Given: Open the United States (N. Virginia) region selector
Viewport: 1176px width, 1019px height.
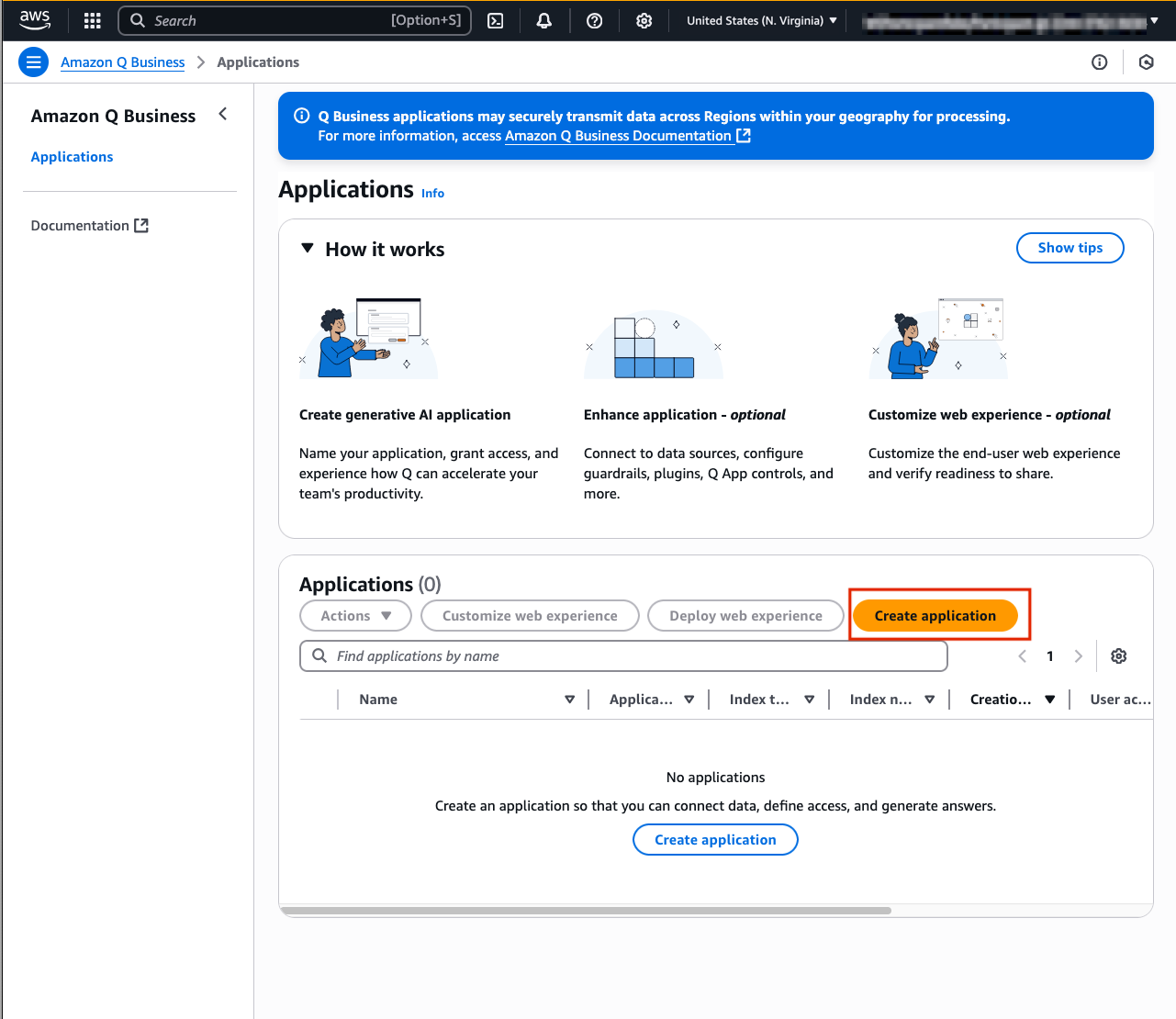Looking at the screenshot, I should coord(761,20).
